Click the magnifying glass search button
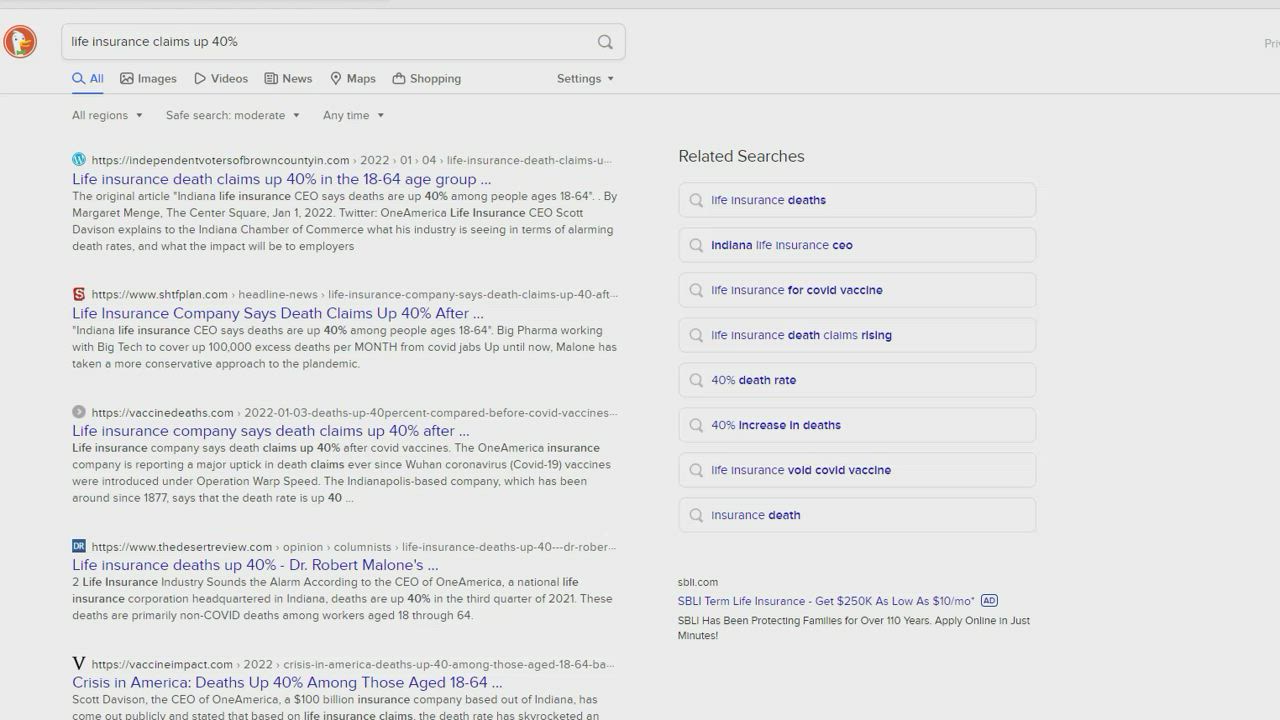This screenshot has width=1280, height=720. pos(605,42)
